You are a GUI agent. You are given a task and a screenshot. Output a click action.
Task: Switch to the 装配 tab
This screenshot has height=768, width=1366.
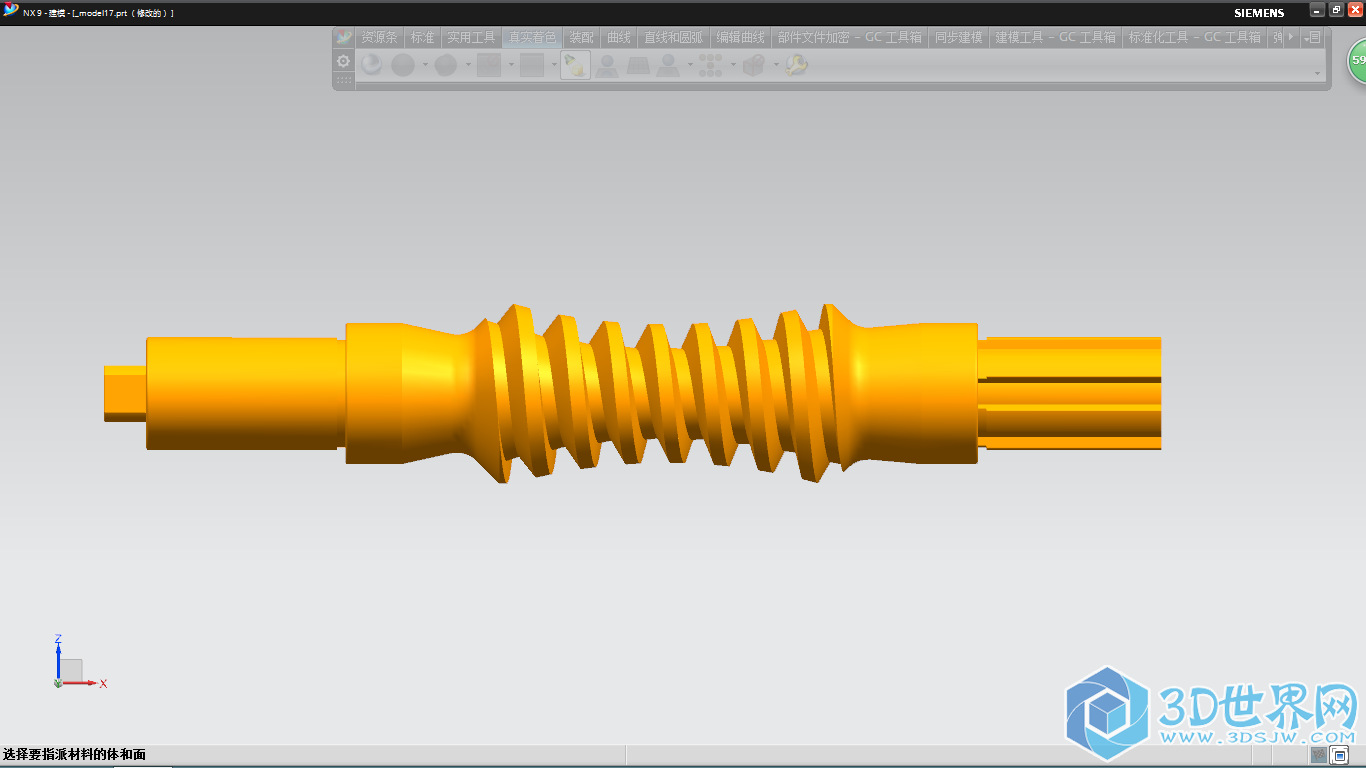581,37
